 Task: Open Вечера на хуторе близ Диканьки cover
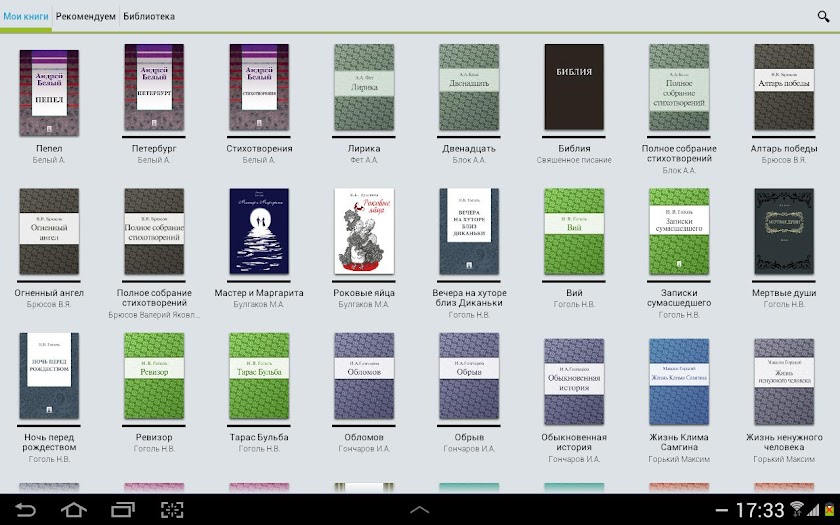469,231
